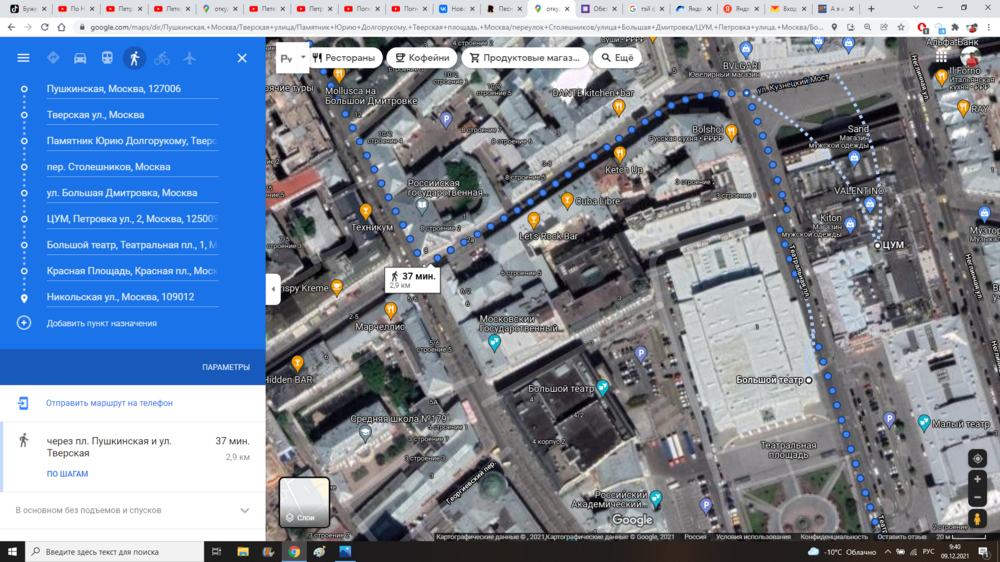Switch to cycling directions mode
This screenshot has height=562, width=1000.
pyautogui.click(x=162, y=58)
